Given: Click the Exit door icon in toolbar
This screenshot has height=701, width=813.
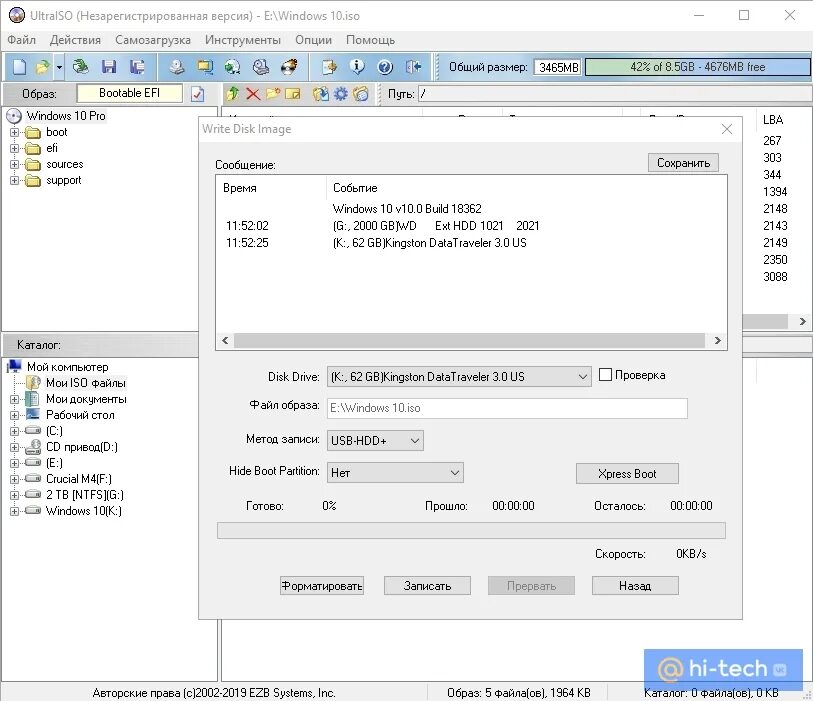Looking at the screenshot, I should tap(413, 67).
